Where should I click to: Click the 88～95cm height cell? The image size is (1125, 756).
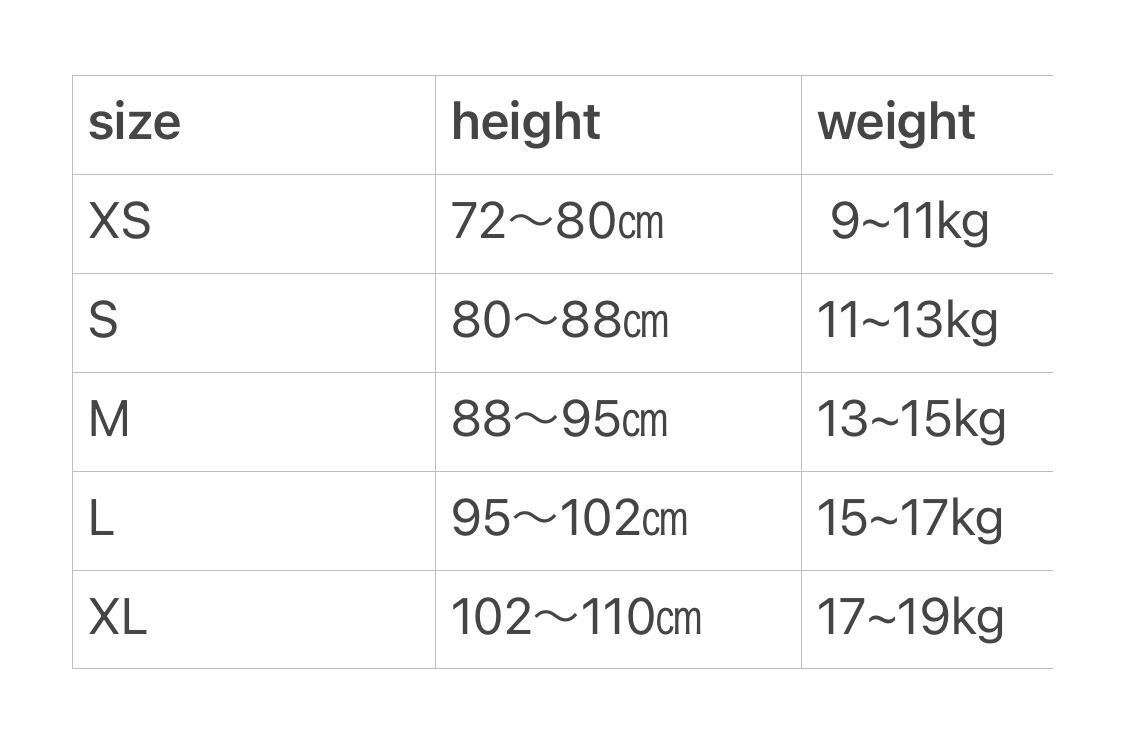tap(559, 420)
